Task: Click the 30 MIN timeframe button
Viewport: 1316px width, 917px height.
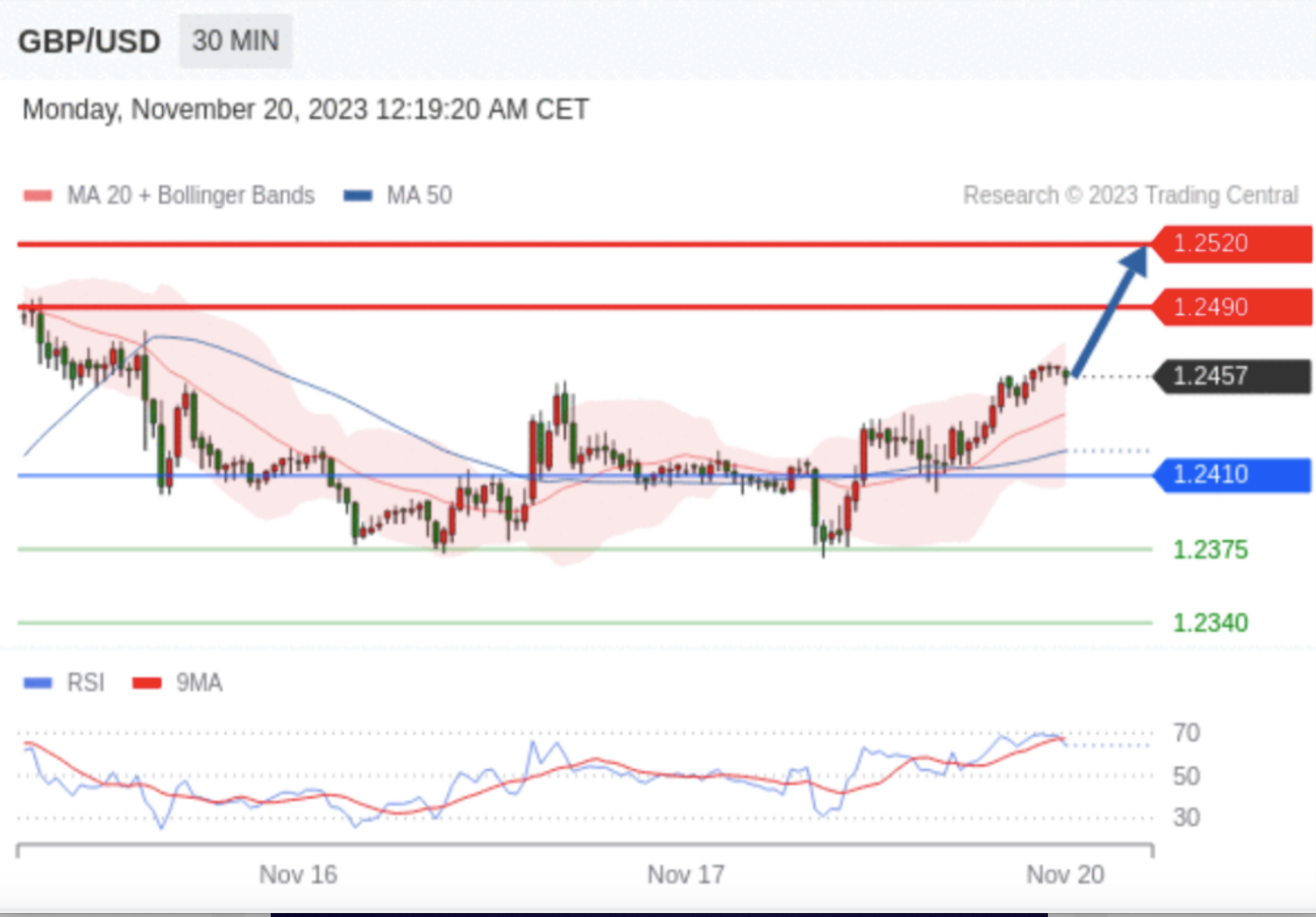Action: tap(235, 41)
